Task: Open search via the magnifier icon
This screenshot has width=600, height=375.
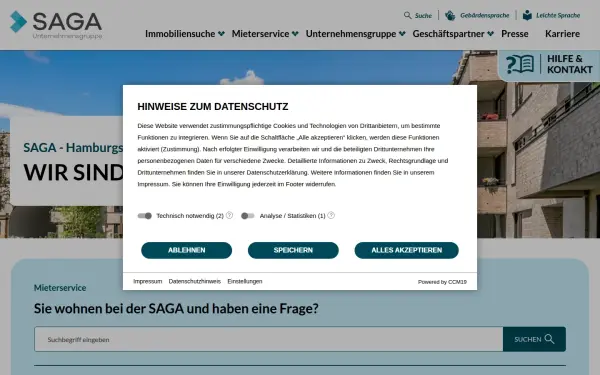Action: 408,15
